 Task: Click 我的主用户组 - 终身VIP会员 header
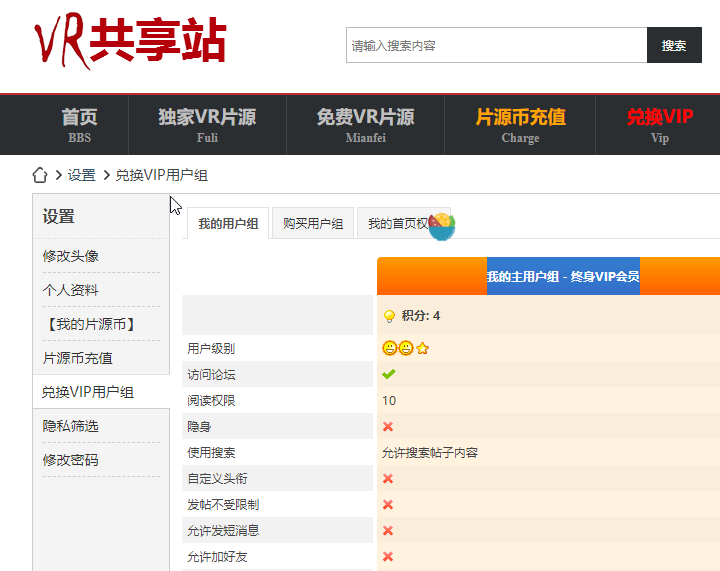[x=563, y=276]
